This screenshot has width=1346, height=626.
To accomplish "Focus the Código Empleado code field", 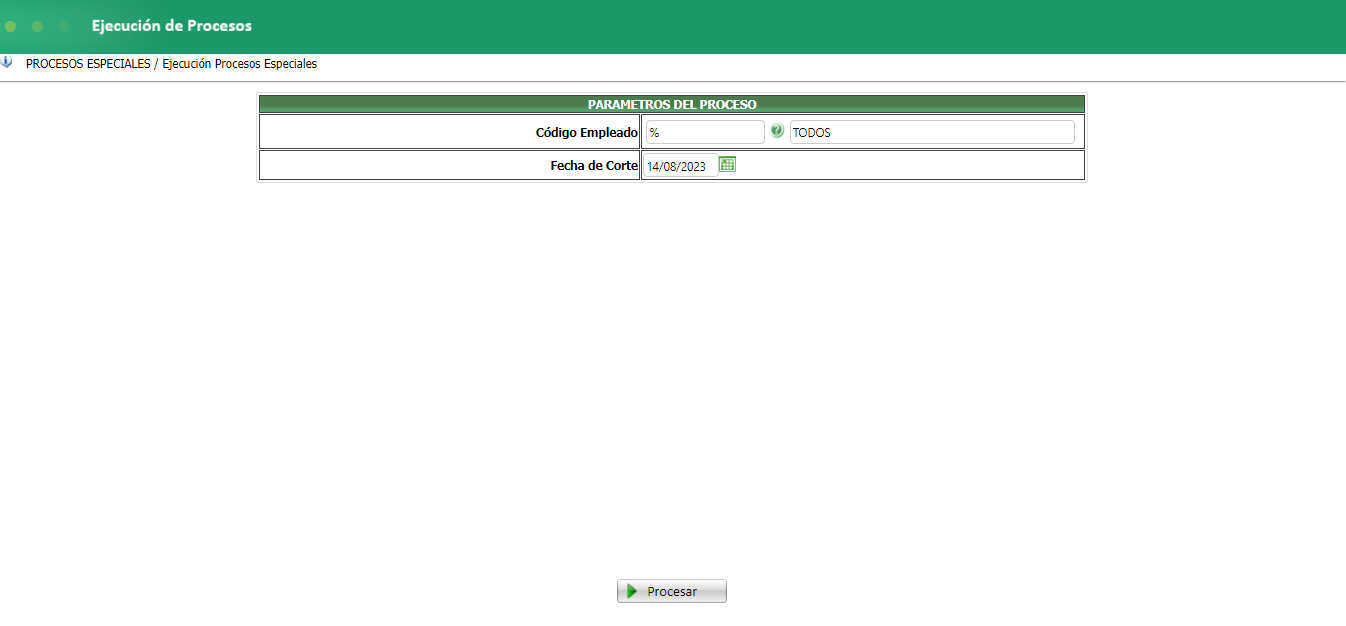I will (x=705, y=132).
